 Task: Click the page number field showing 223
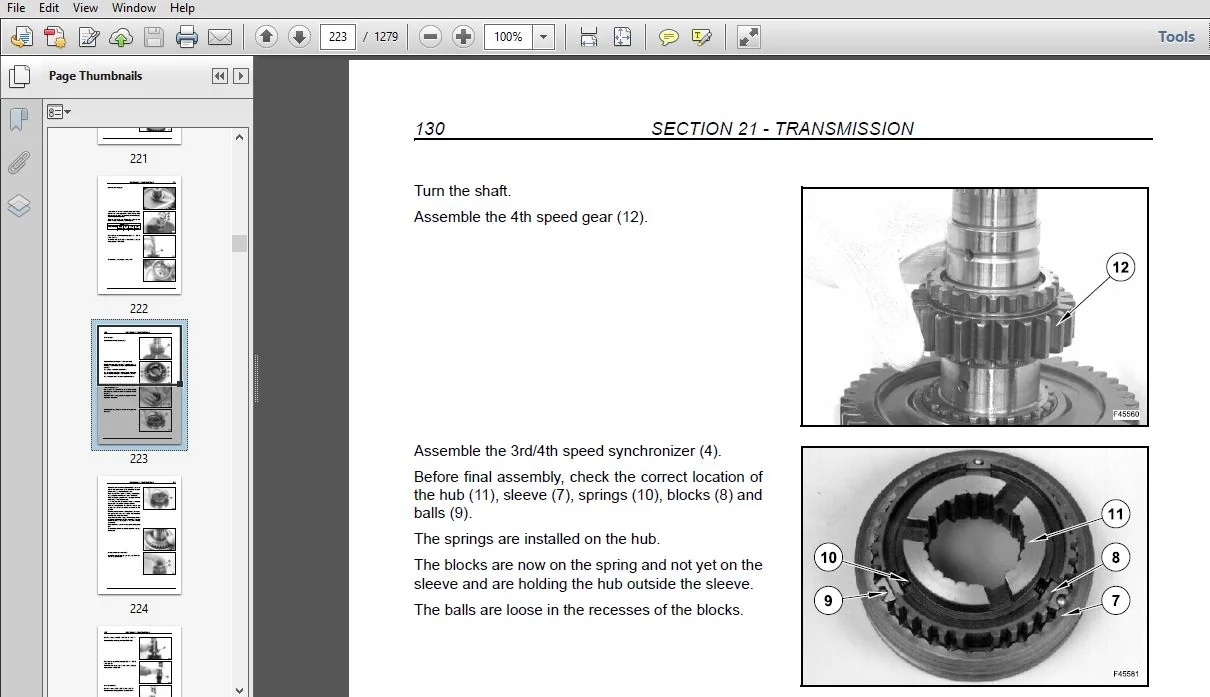[338, 37]
